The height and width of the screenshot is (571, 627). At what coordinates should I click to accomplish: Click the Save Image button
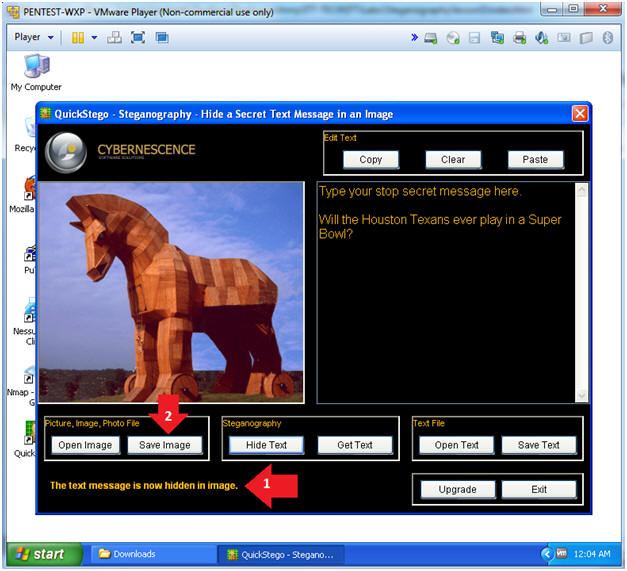pos(165,445)
